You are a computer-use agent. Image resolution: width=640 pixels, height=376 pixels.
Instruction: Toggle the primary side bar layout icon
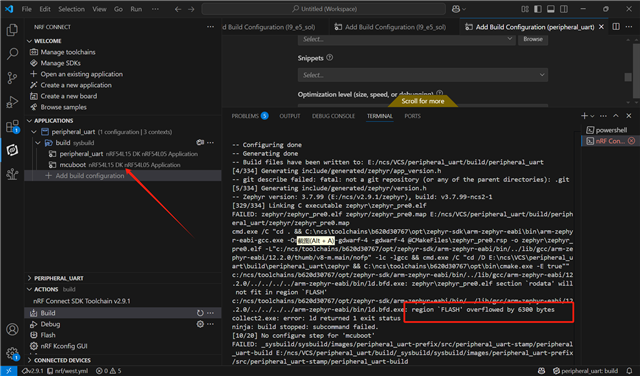click(538, 9)
